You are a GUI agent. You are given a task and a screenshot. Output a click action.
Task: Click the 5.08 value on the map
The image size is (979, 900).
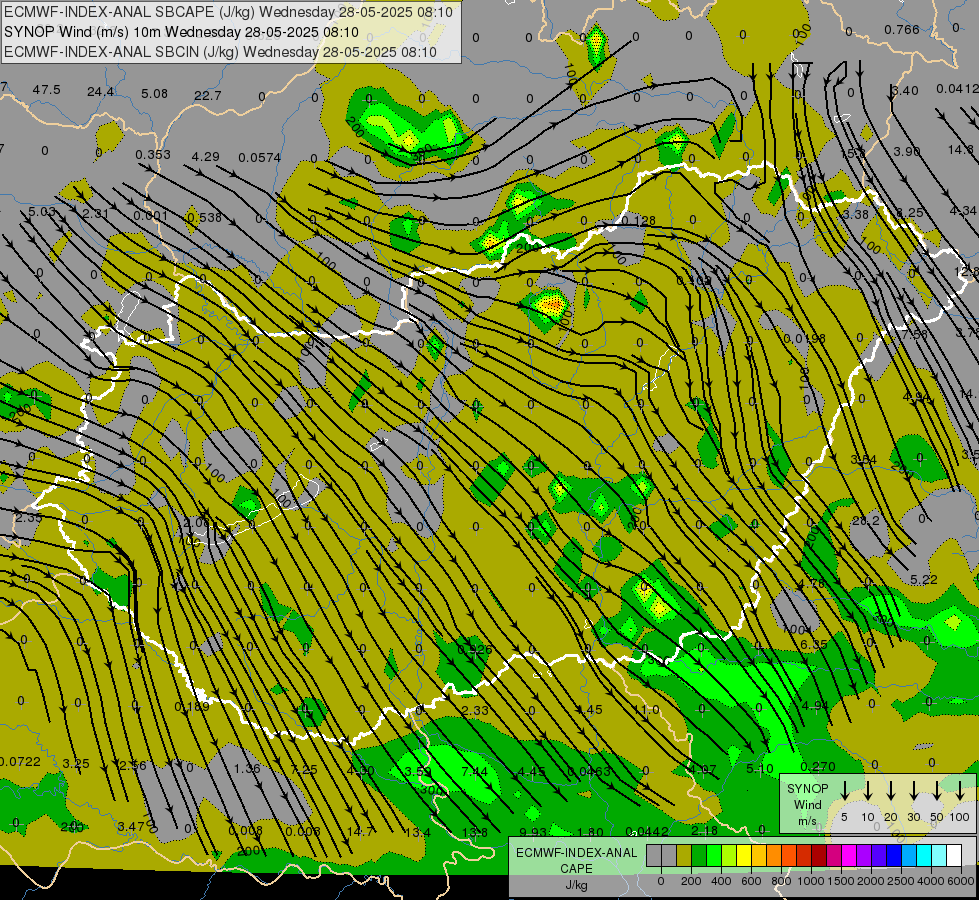154,94
